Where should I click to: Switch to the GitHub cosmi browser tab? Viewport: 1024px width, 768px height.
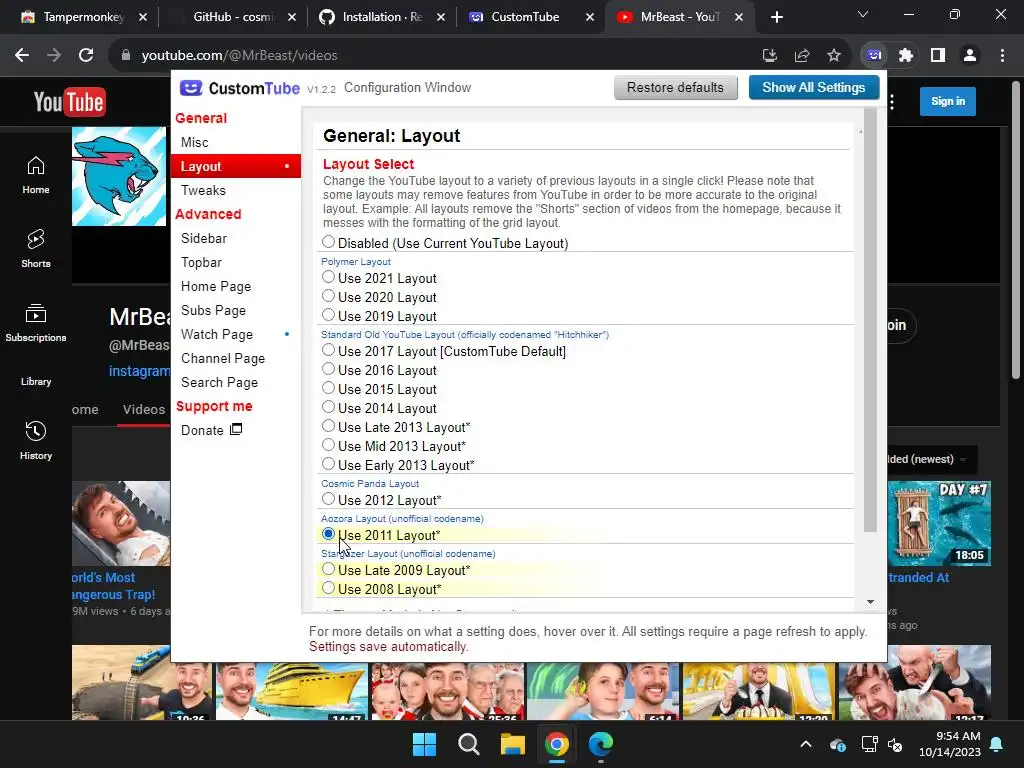[232, 17]
